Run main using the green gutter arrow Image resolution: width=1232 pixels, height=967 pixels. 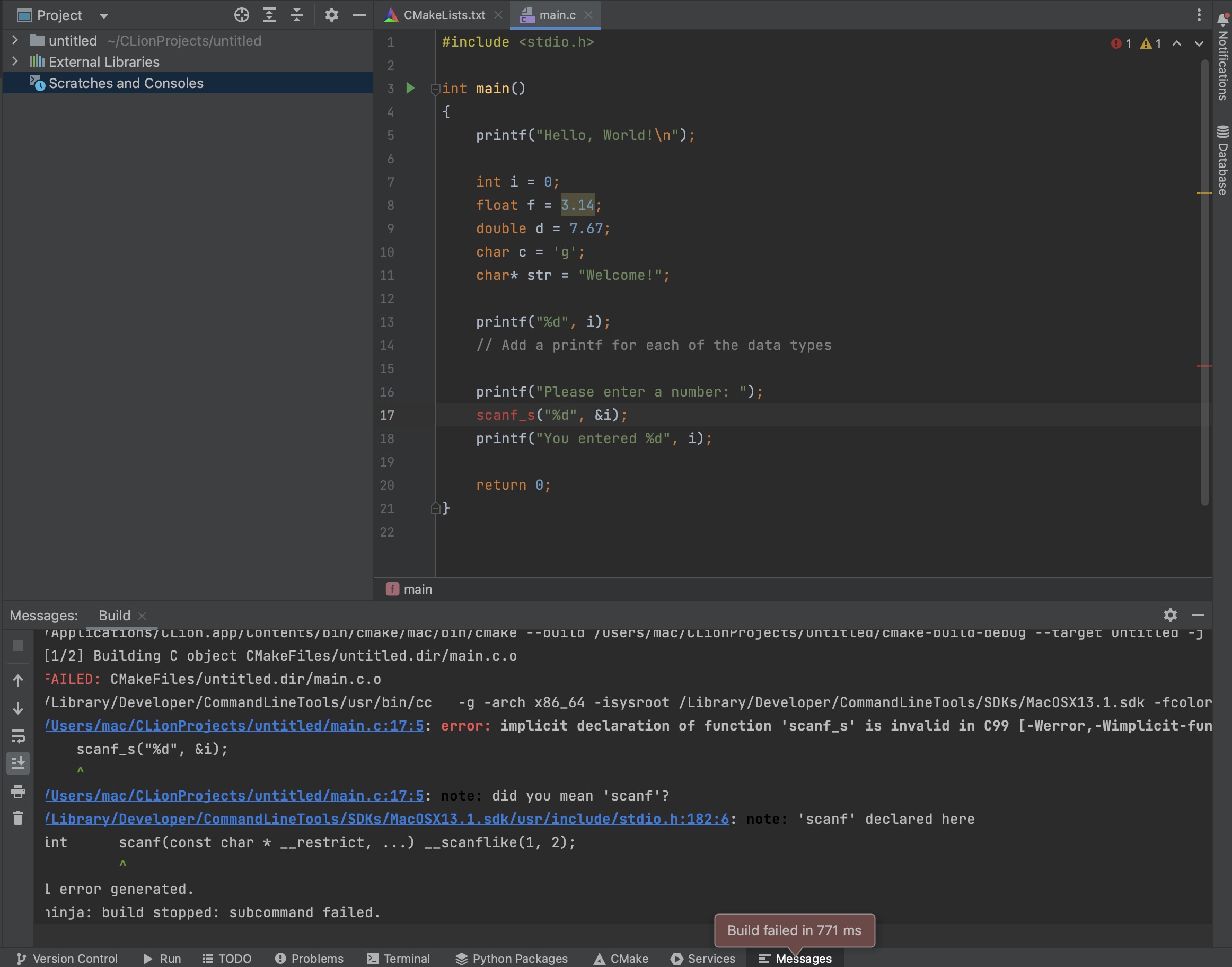410,89
